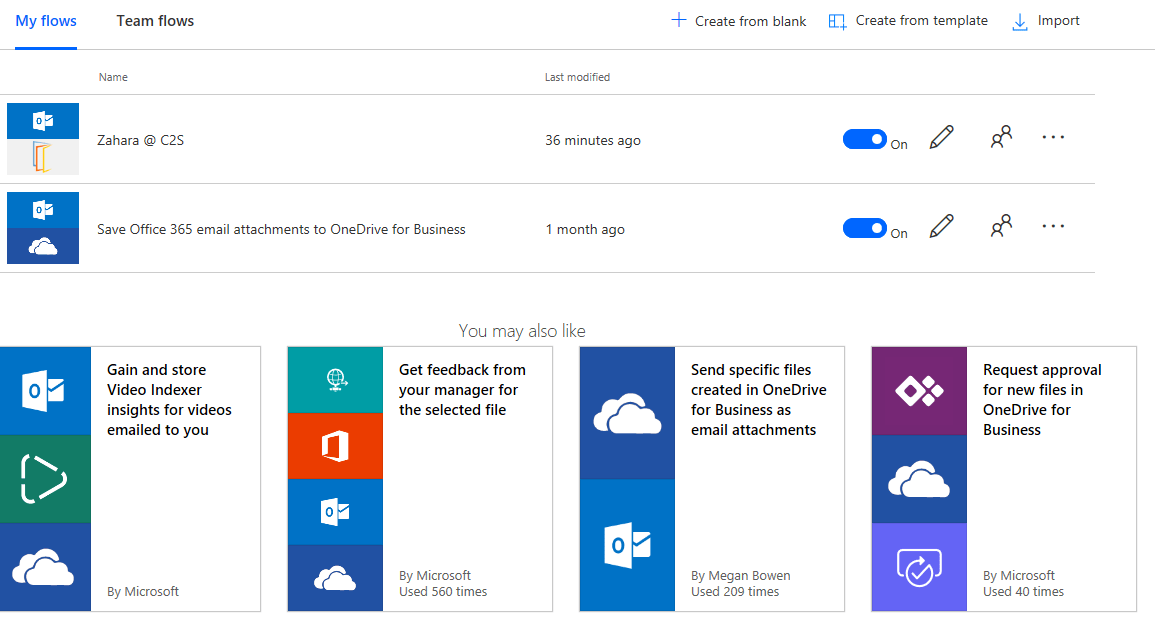Click the plus icon beside Create from blank

point(678,20)
